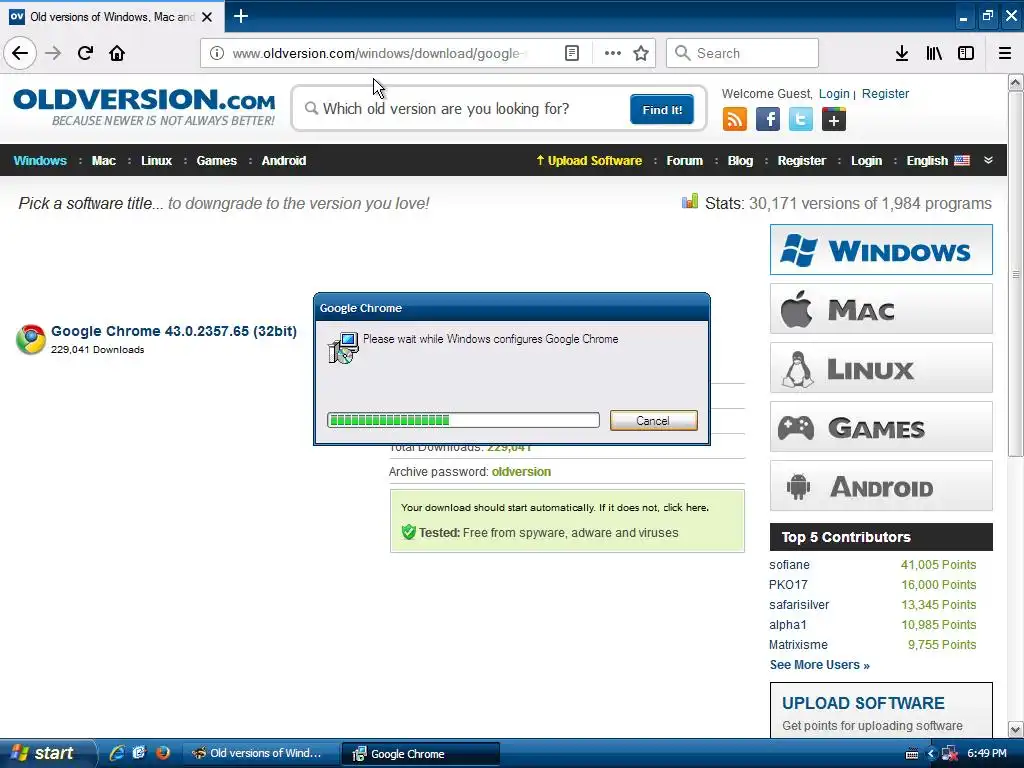This screenshot has width=1024, height=768.
Task: Open the Windows start button
Action: pos(47,753)
